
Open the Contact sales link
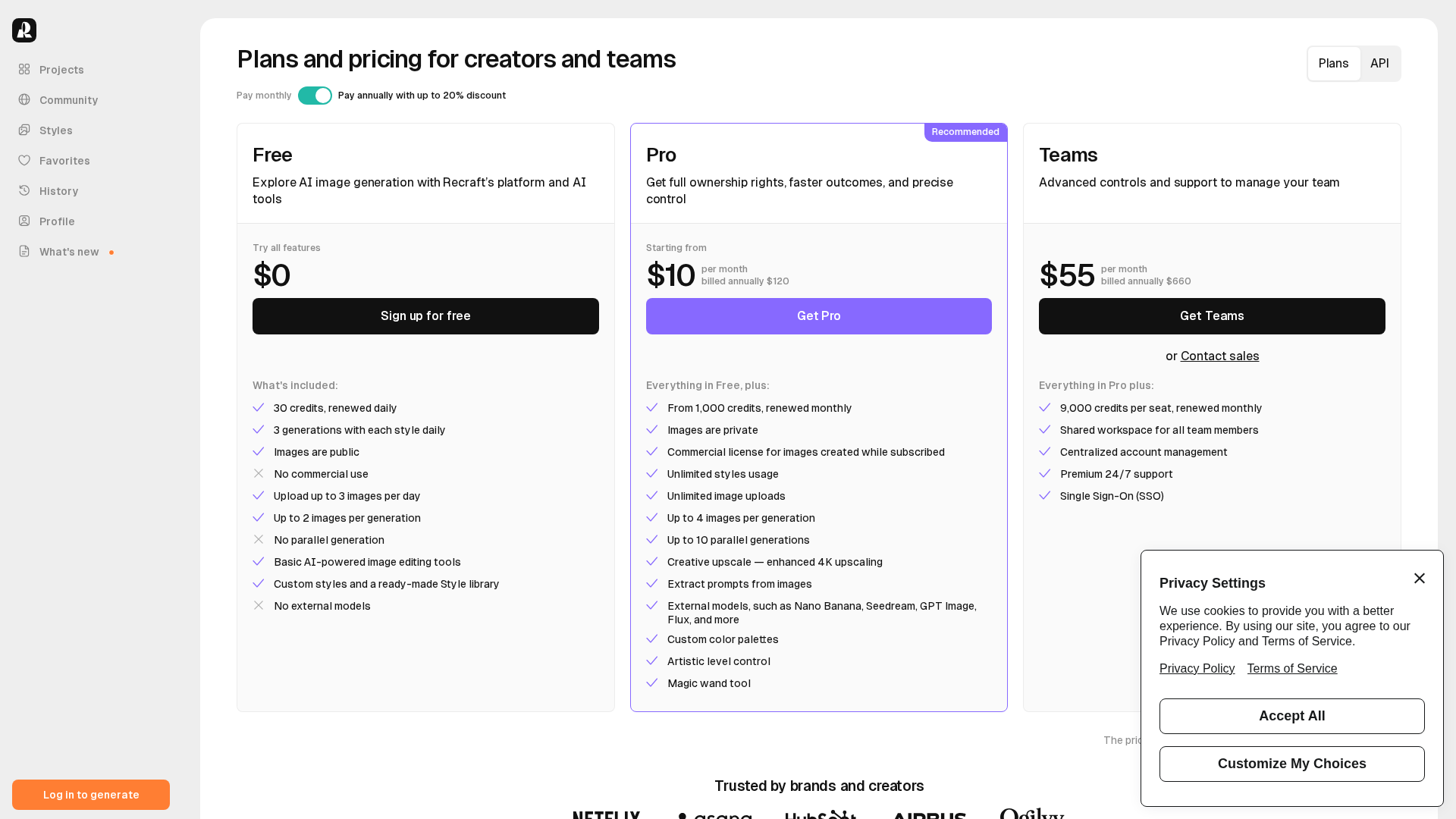(1219, 356)
